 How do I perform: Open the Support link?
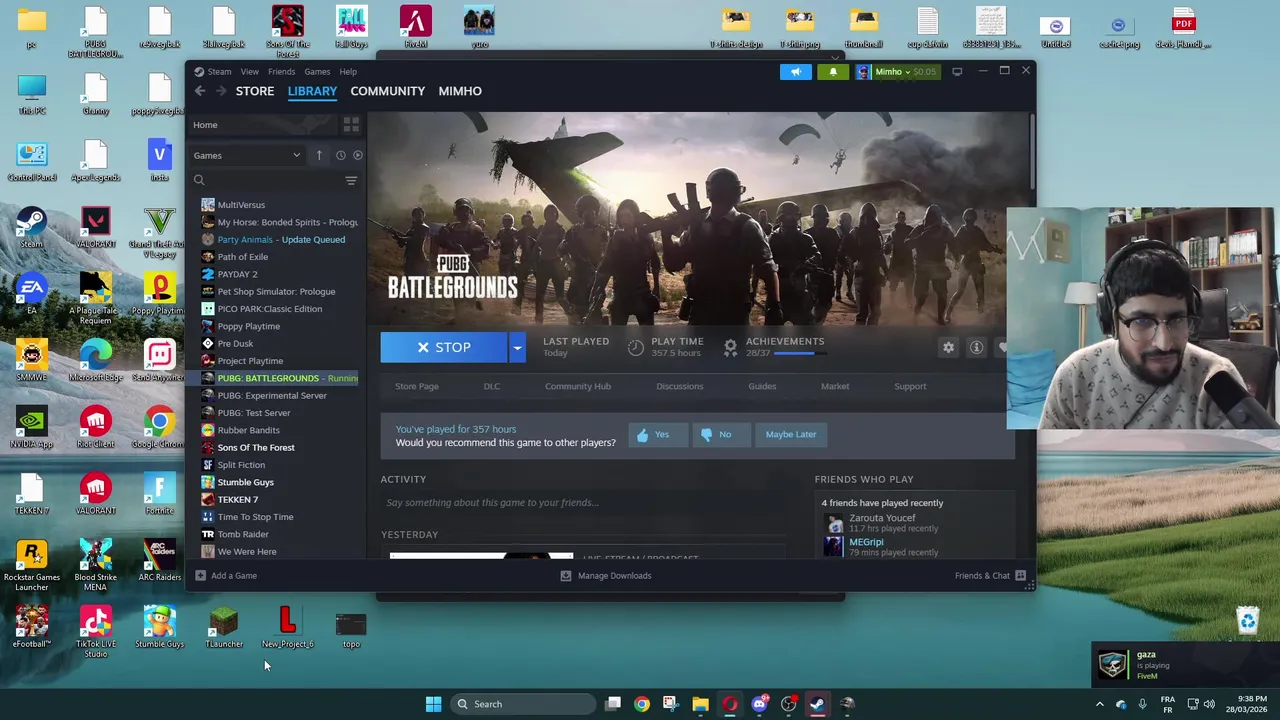(910, 386)
